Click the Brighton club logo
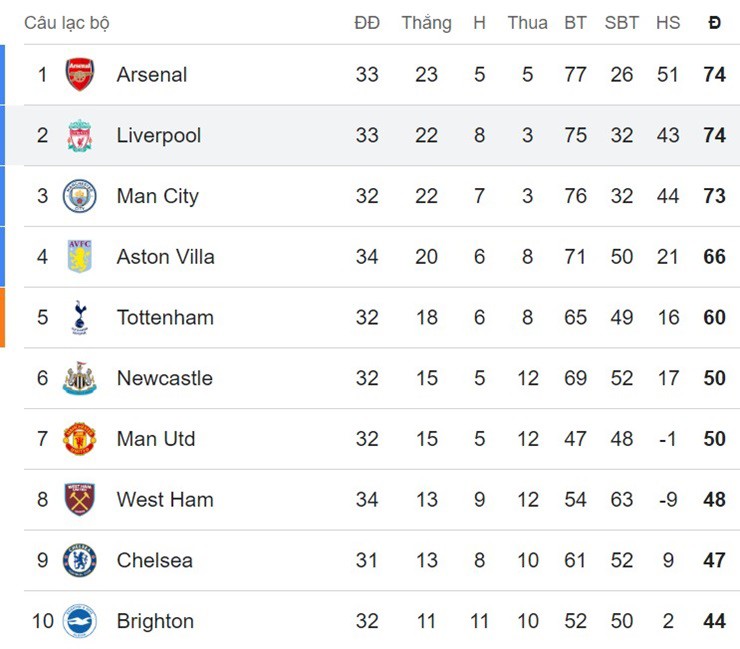The image size is (740, 649). pyautogui.click(x=80, y=621)
